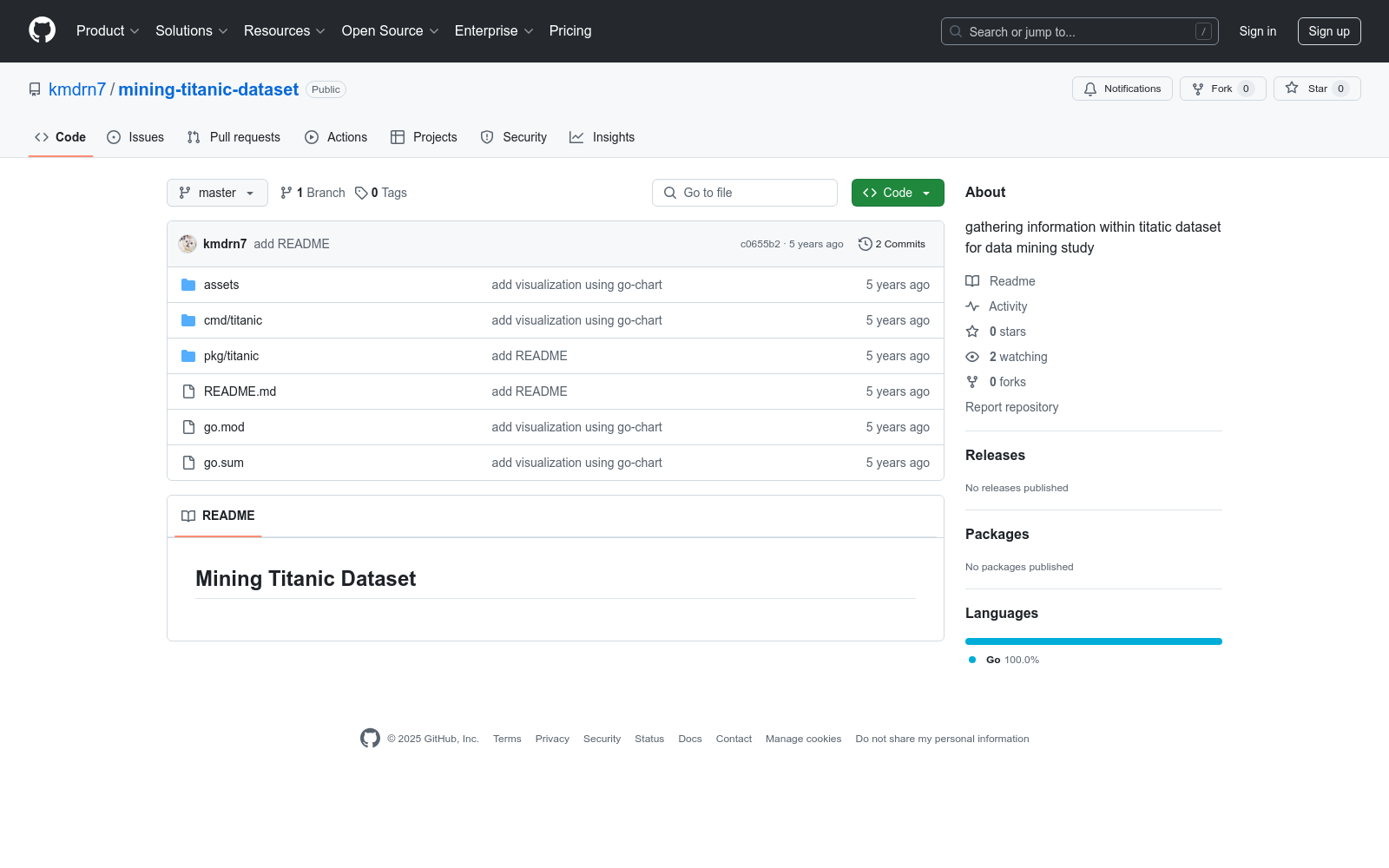Click the Pricing link
Screen dimensions: 1389x868
click(x=570, y=30)
